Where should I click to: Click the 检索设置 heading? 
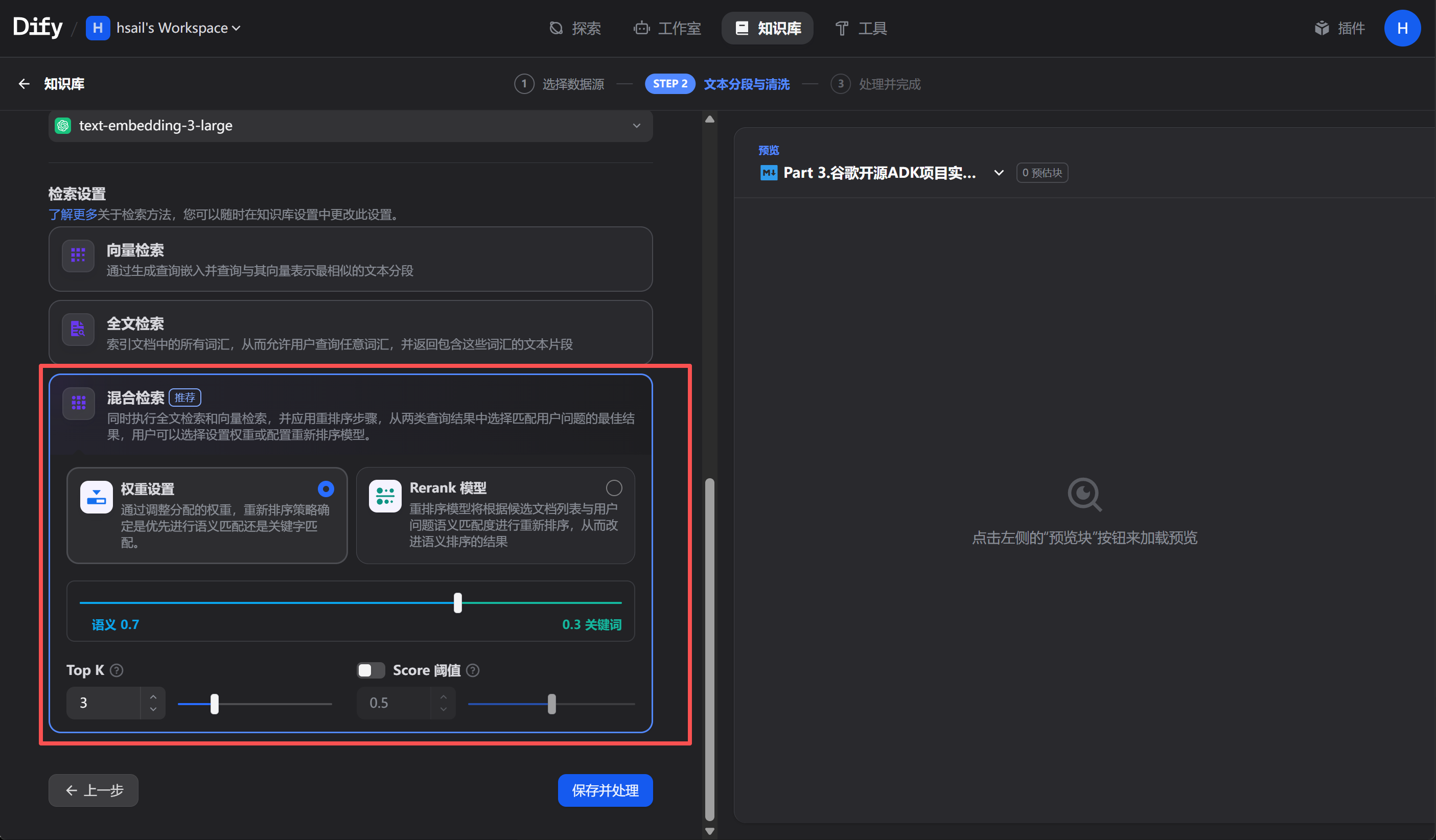click(x=77, y=194)
